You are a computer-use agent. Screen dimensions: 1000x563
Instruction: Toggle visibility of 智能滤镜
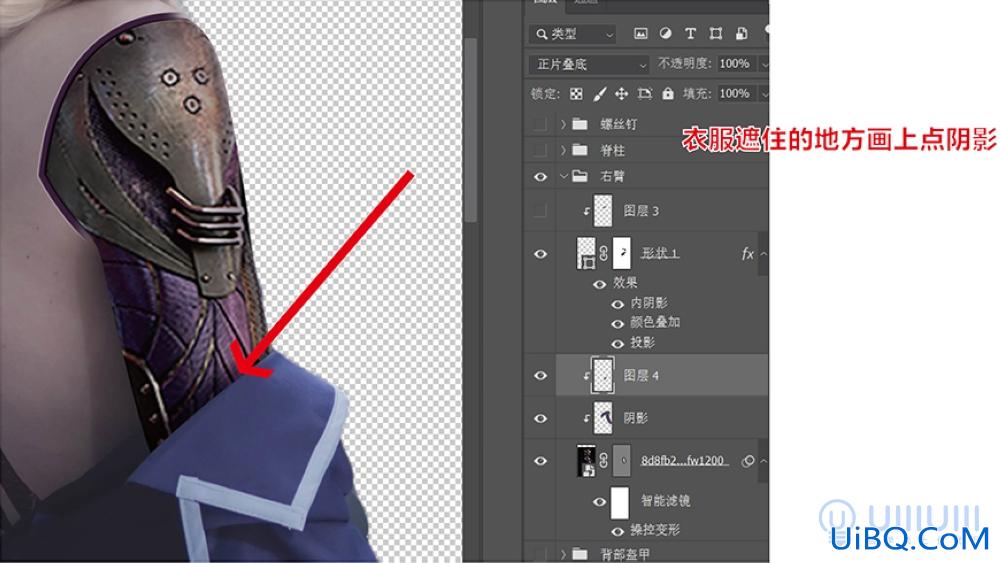599,502
